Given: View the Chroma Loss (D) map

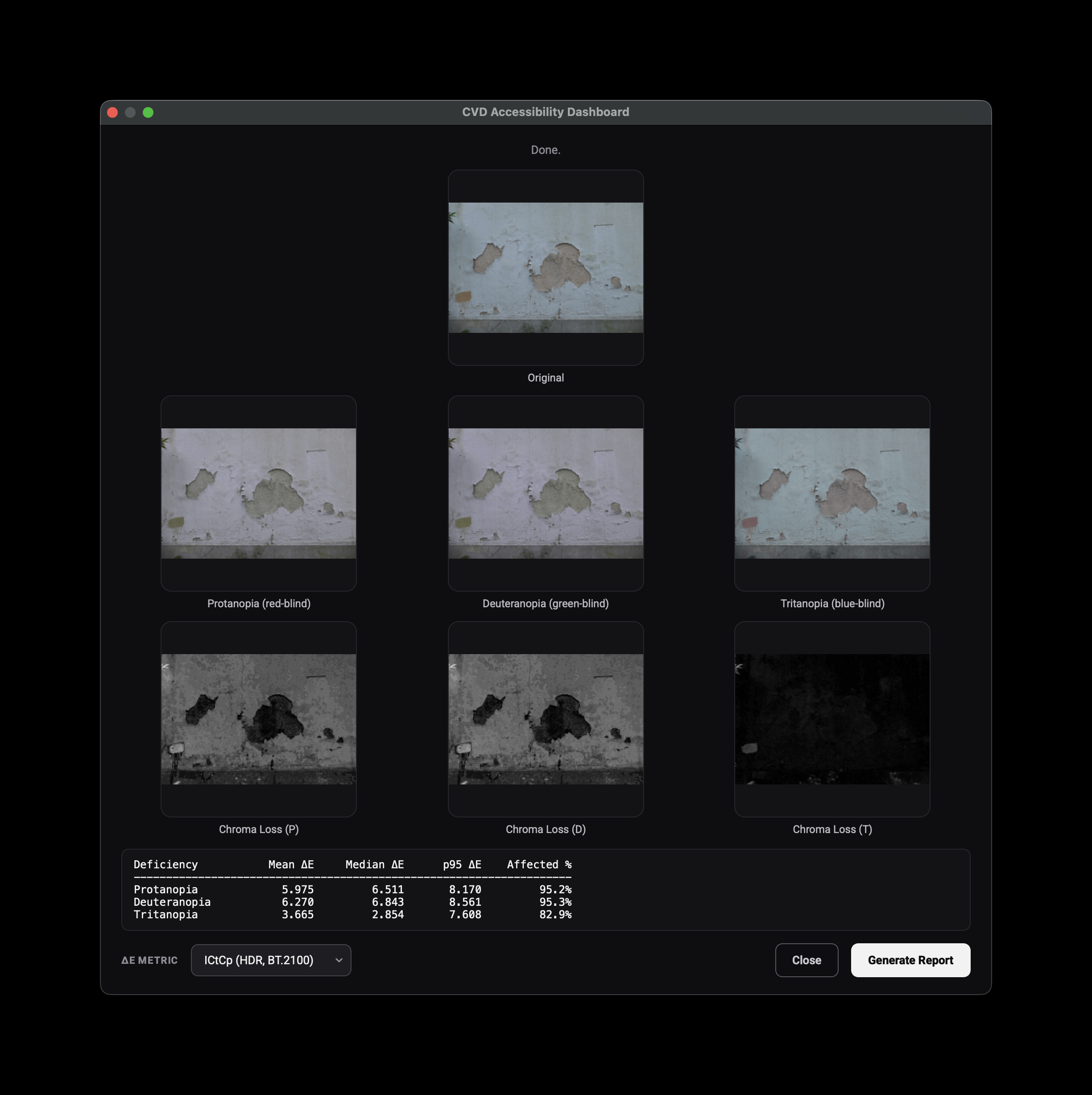Looking at the screenshot, I should (x=546, y=719).
